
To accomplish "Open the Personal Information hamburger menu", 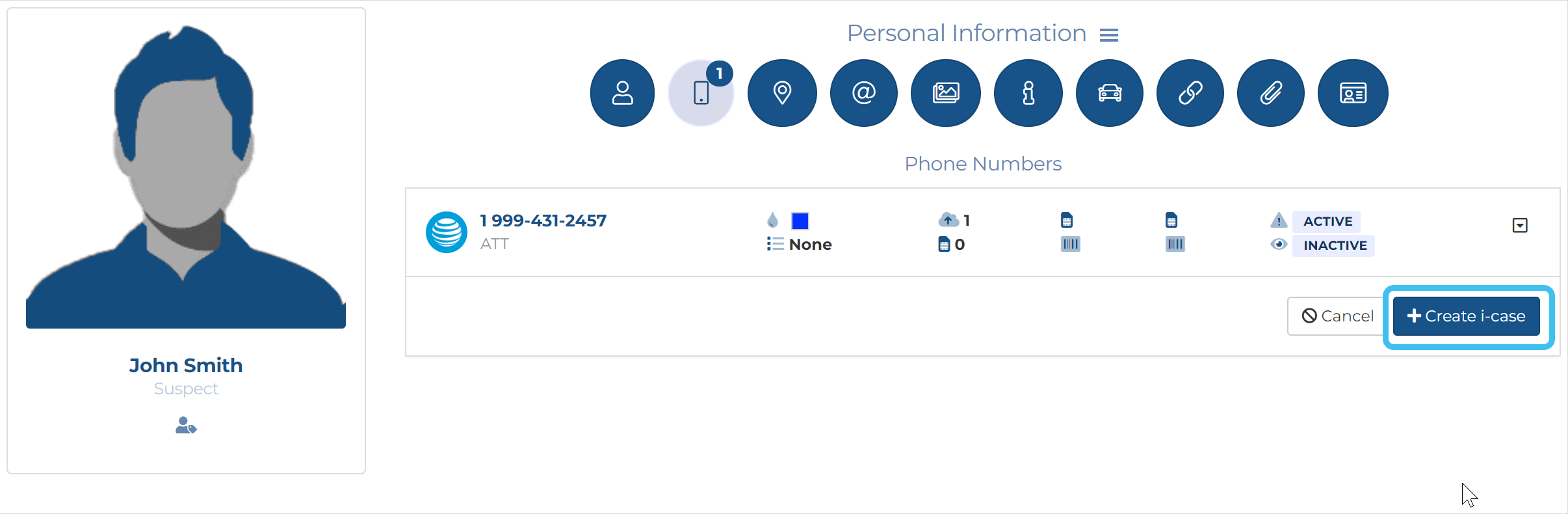I will tap(1108, 35).
